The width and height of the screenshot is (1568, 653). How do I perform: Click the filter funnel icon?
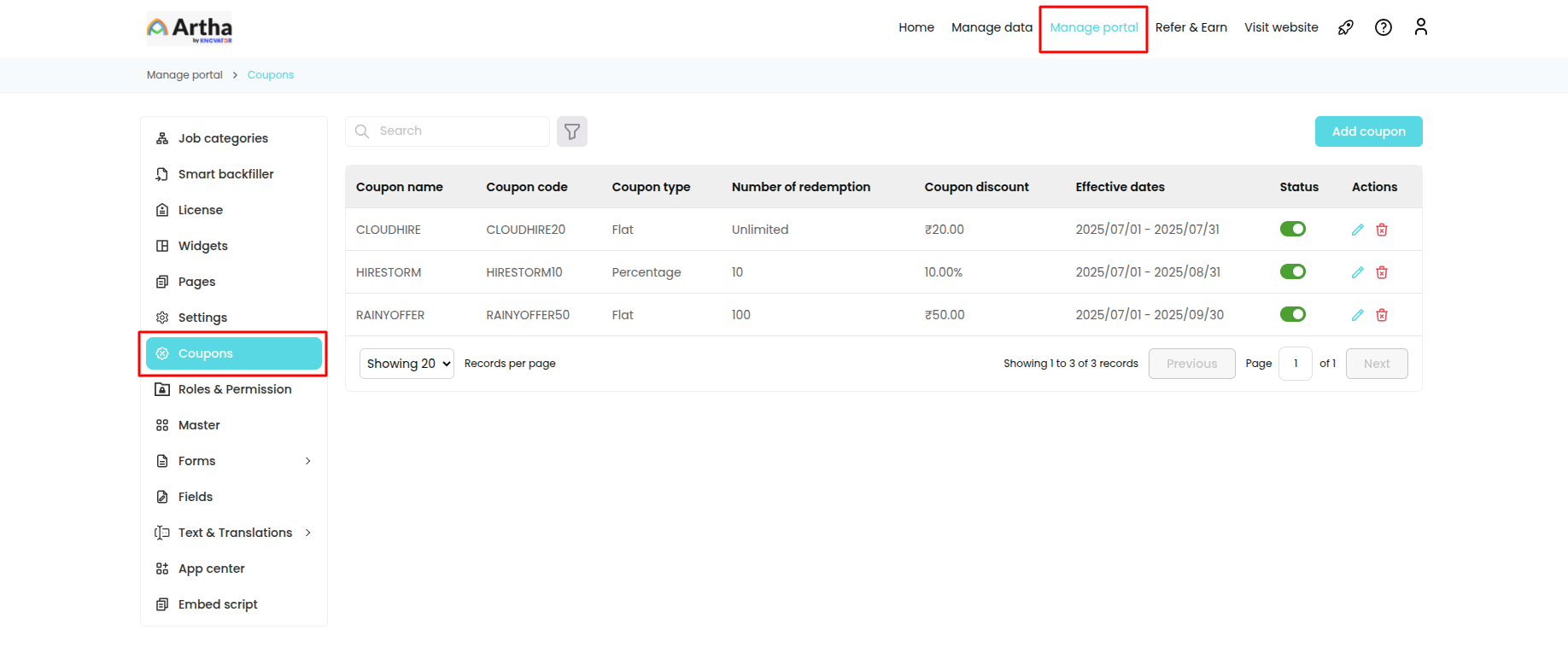coord(571,131)
